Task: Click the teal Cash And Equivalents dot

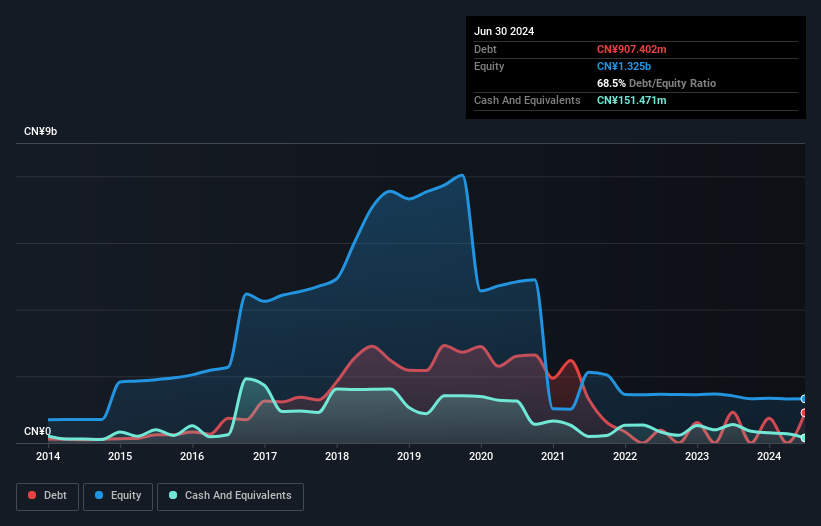Action: point(173,495)
